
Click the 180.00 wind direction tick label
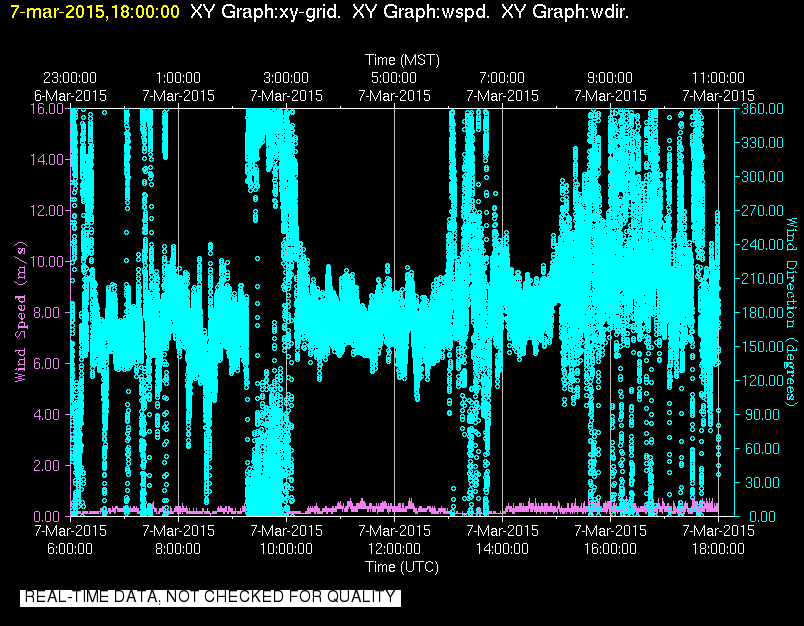[762, 312]
